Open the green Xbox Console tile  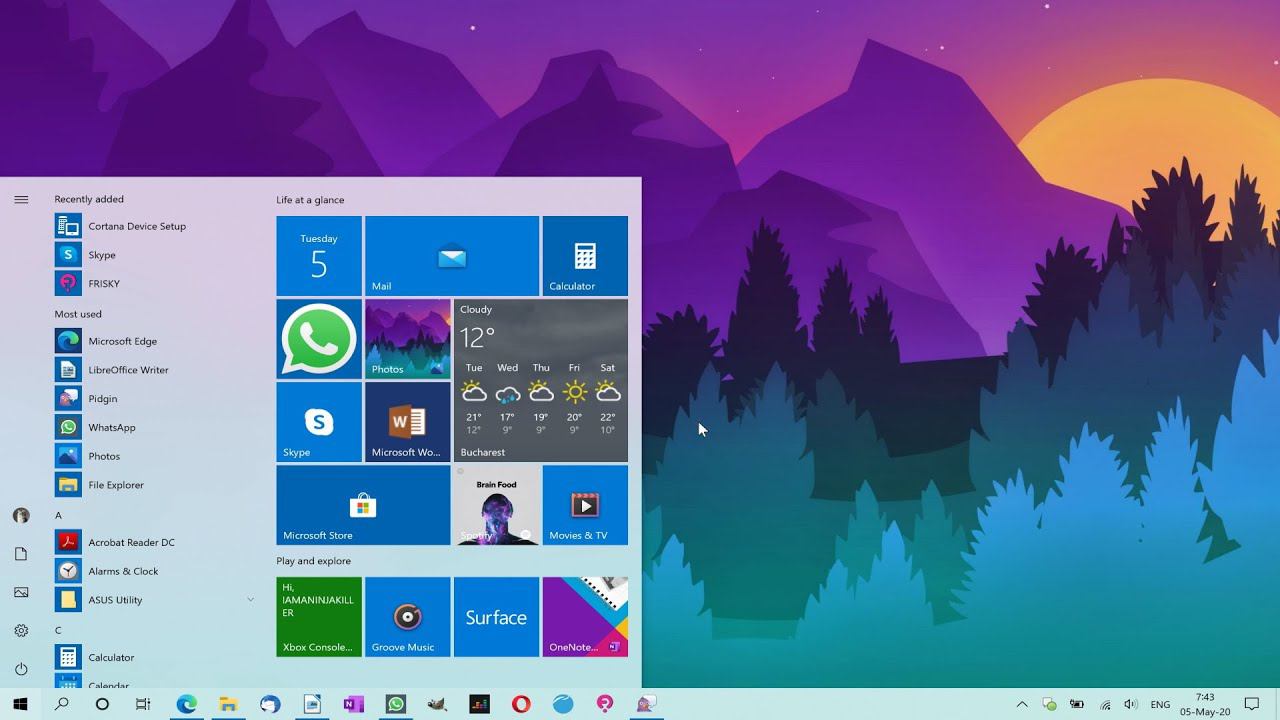point(319,617)
